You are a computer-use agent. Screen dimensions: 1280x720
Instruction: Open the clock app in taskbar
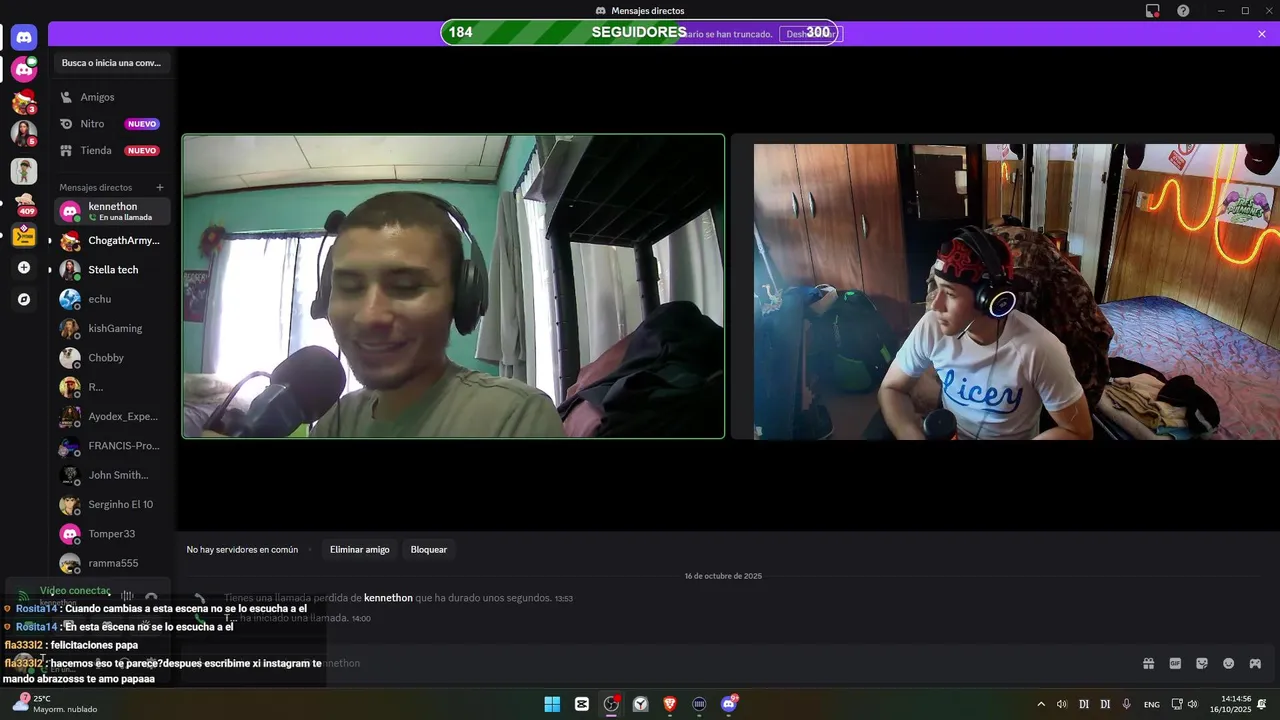tap(641, 704)
